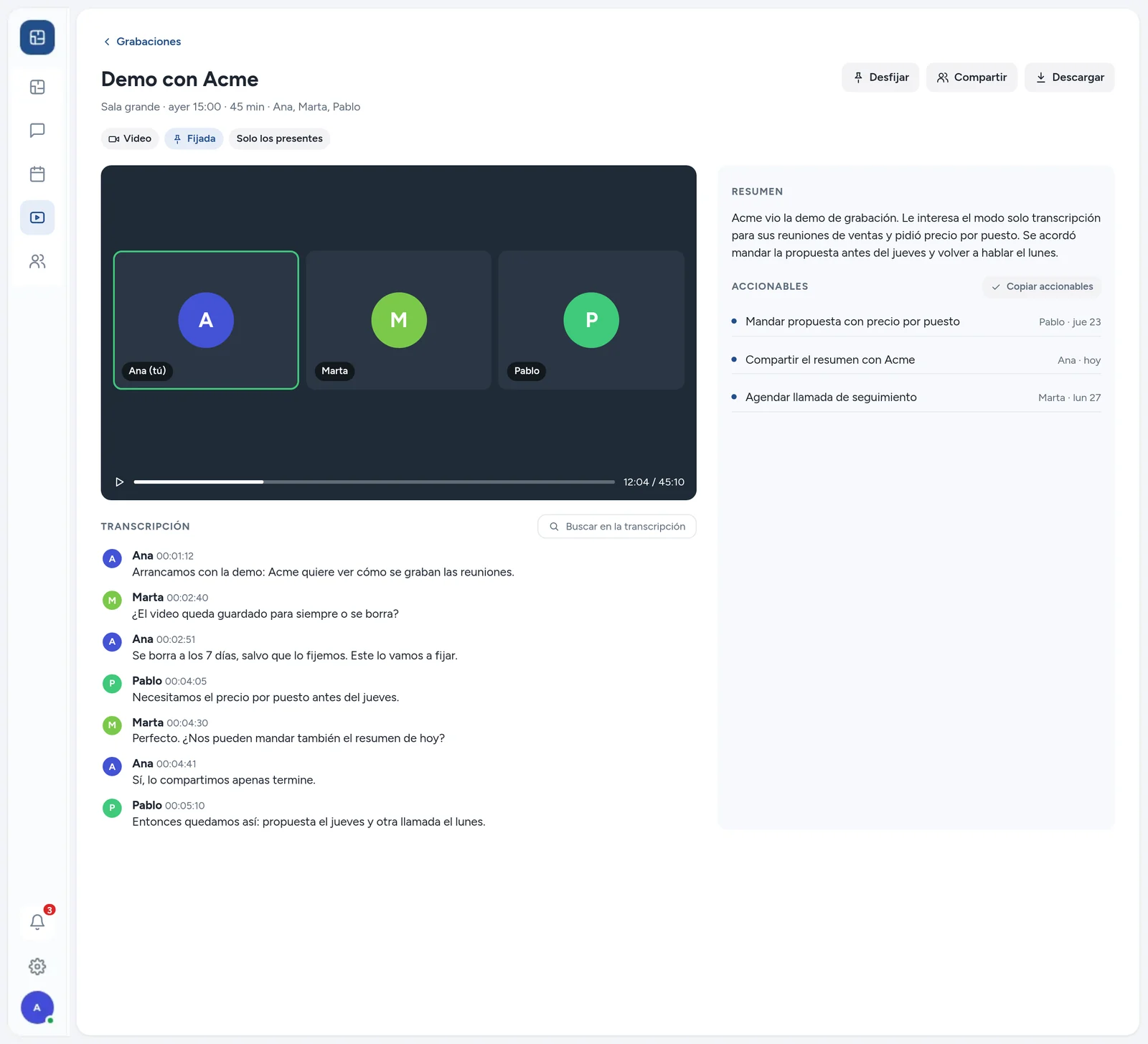The image size is (1148, 1044).
Task: Select the Video chip
Action: (x=130, y=138)
